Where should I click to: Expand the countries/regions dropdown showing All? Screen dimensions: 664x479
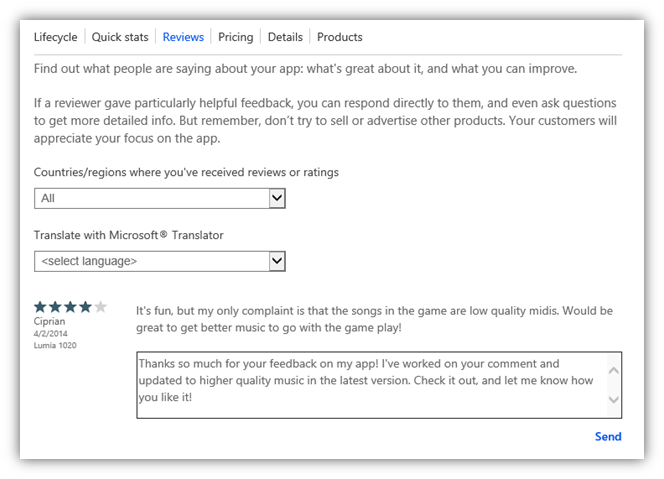(x=160, y=199)
